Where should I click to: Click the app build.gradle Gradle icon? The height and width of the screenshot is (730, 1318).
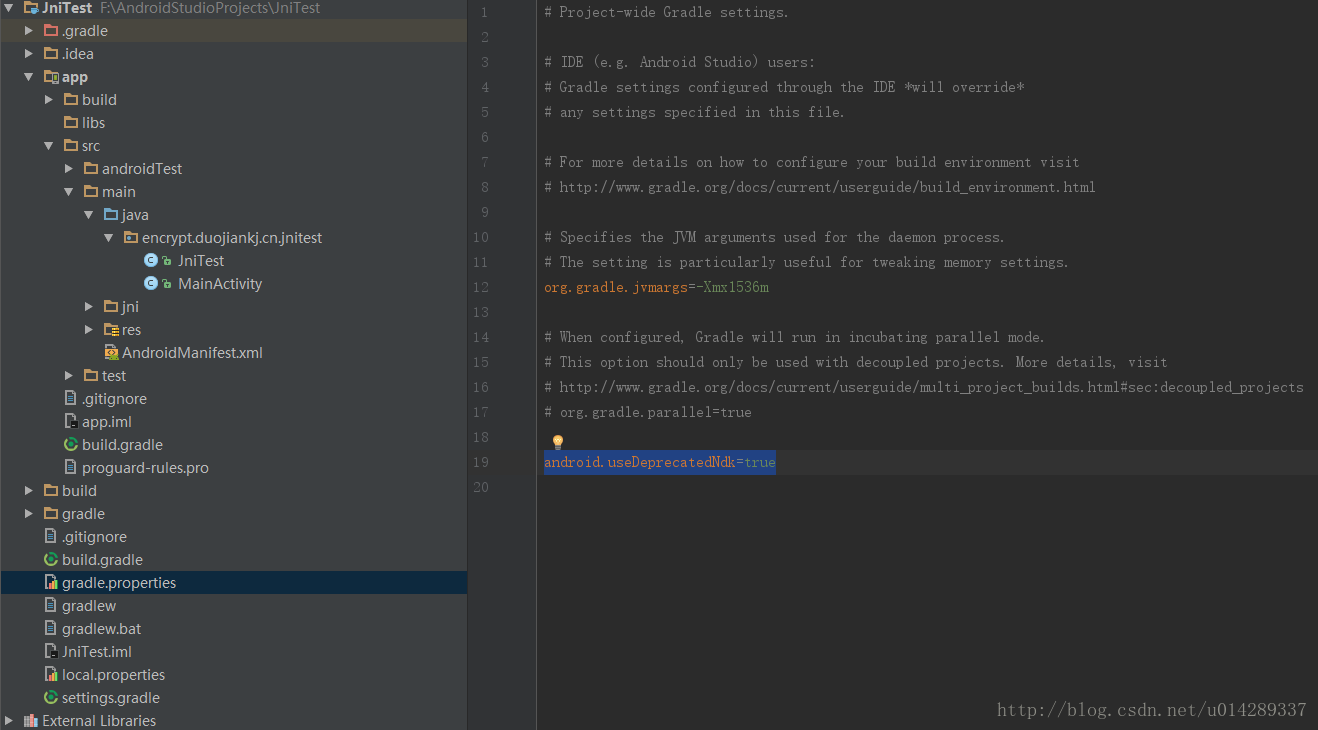click(71, 445)
